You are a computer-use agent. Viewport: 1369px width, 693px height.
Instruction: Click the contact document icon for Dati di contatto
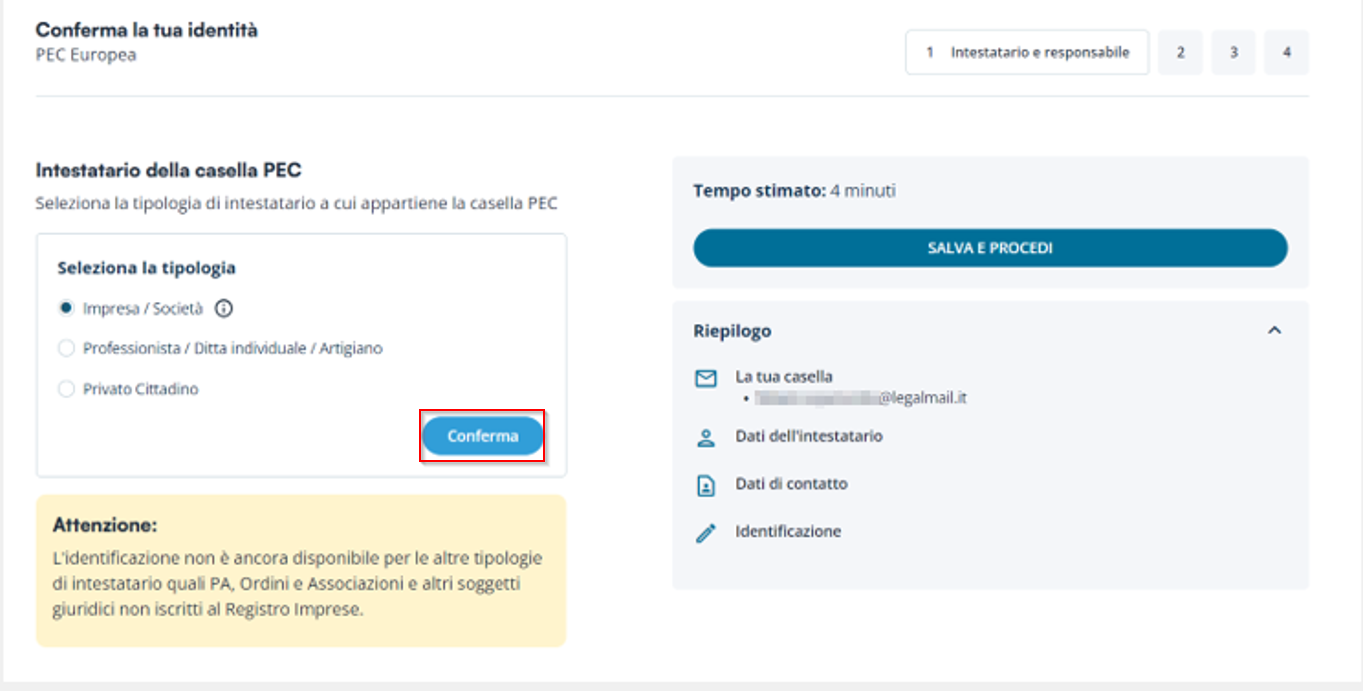pos(706,485)
